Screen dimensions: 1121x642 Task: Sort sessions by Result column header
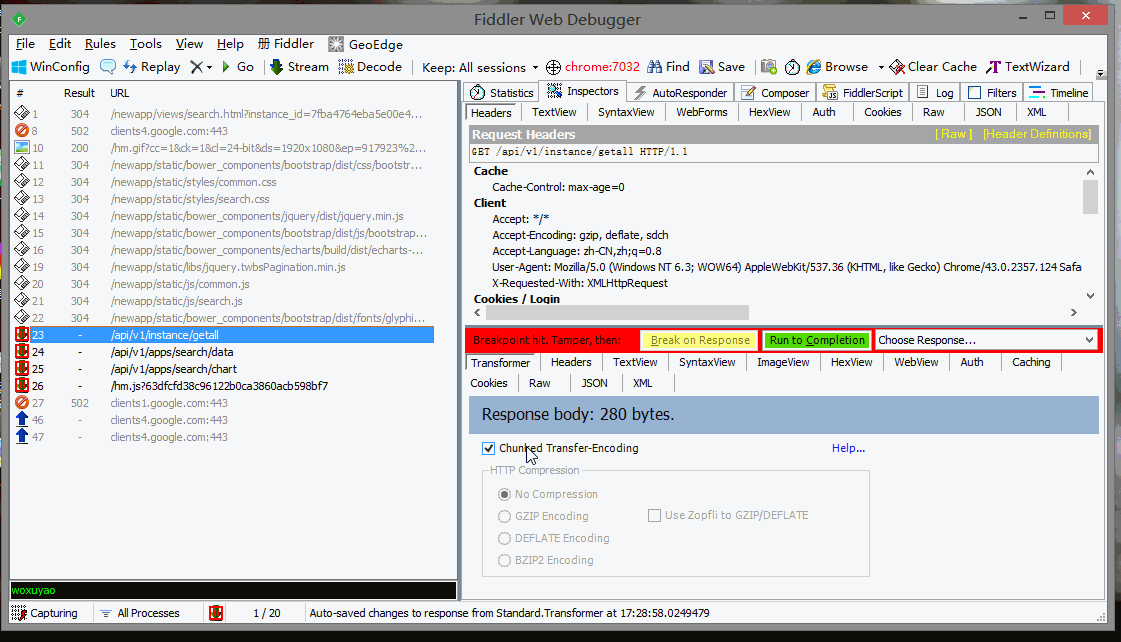coord(79,93)
